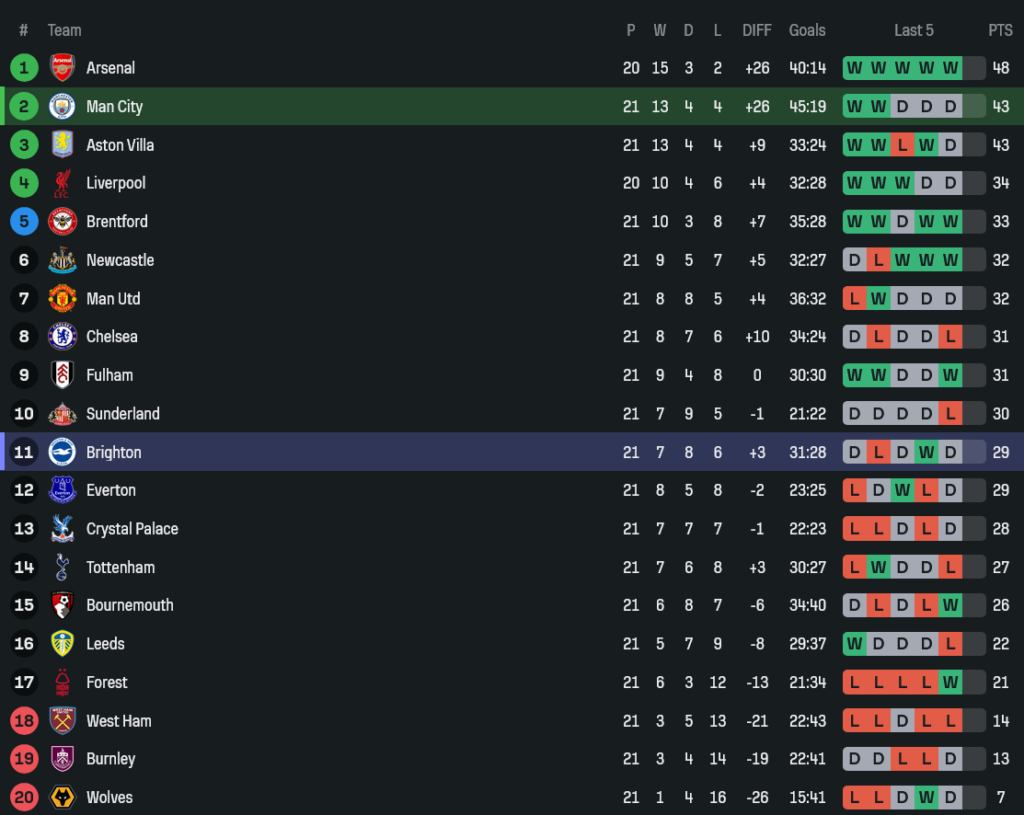Click Aston Villa's red L form badge
Screen dimensions: 1024x815
click(x=902, y=145)
